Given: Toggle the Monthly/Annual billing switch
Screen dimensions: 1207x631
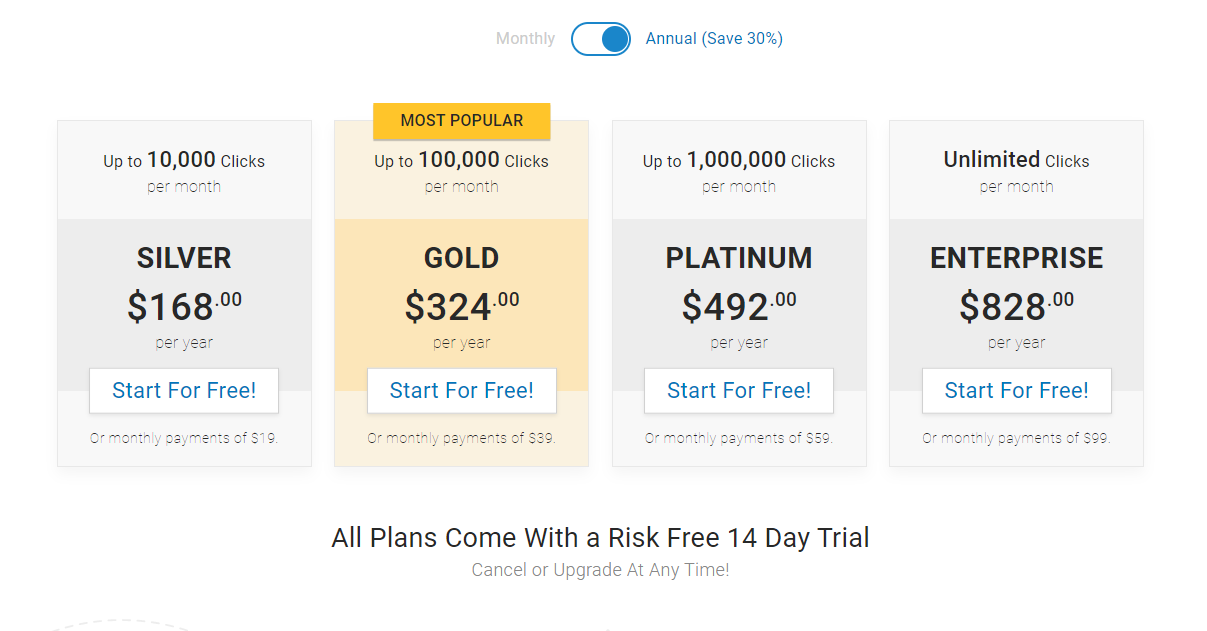Looking at the screenshot, I should coord(601,39).
